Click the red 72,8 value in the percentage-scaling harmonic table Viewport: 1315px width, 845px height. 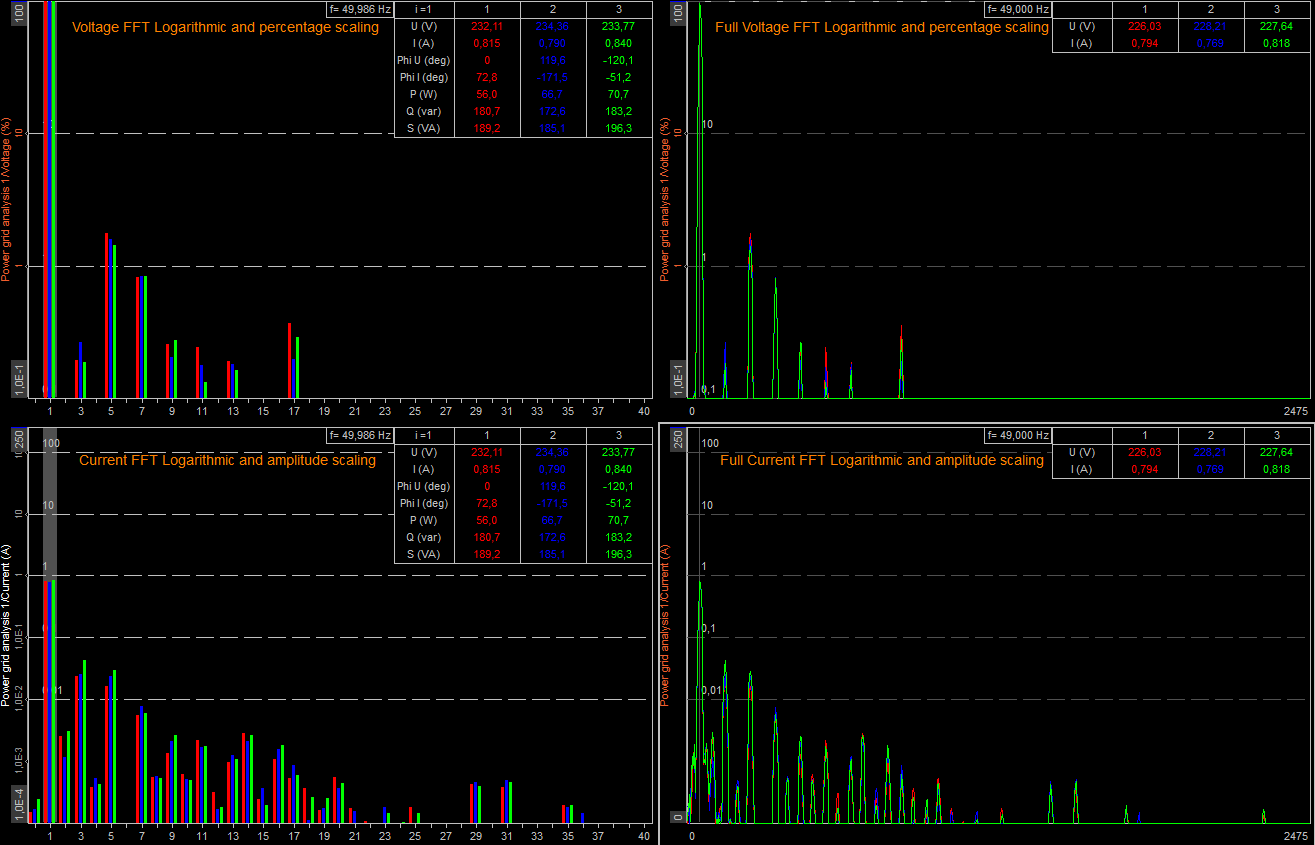pos(487,77)
